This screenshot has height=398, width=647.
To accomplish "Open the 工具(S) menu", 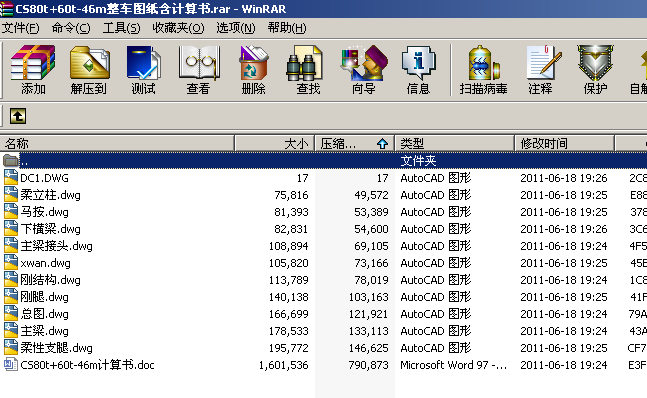I will point(121,28).
